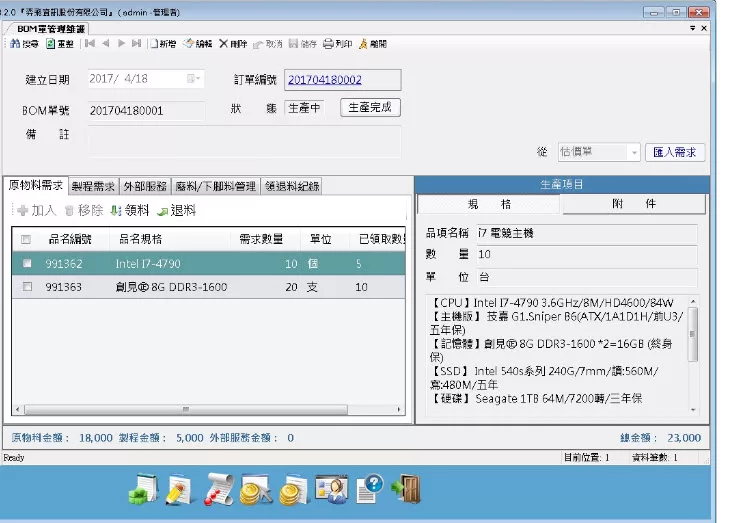750x523 pixels.
Task: Expand the 估價單 source dropdown
Action: click(633, 152)
